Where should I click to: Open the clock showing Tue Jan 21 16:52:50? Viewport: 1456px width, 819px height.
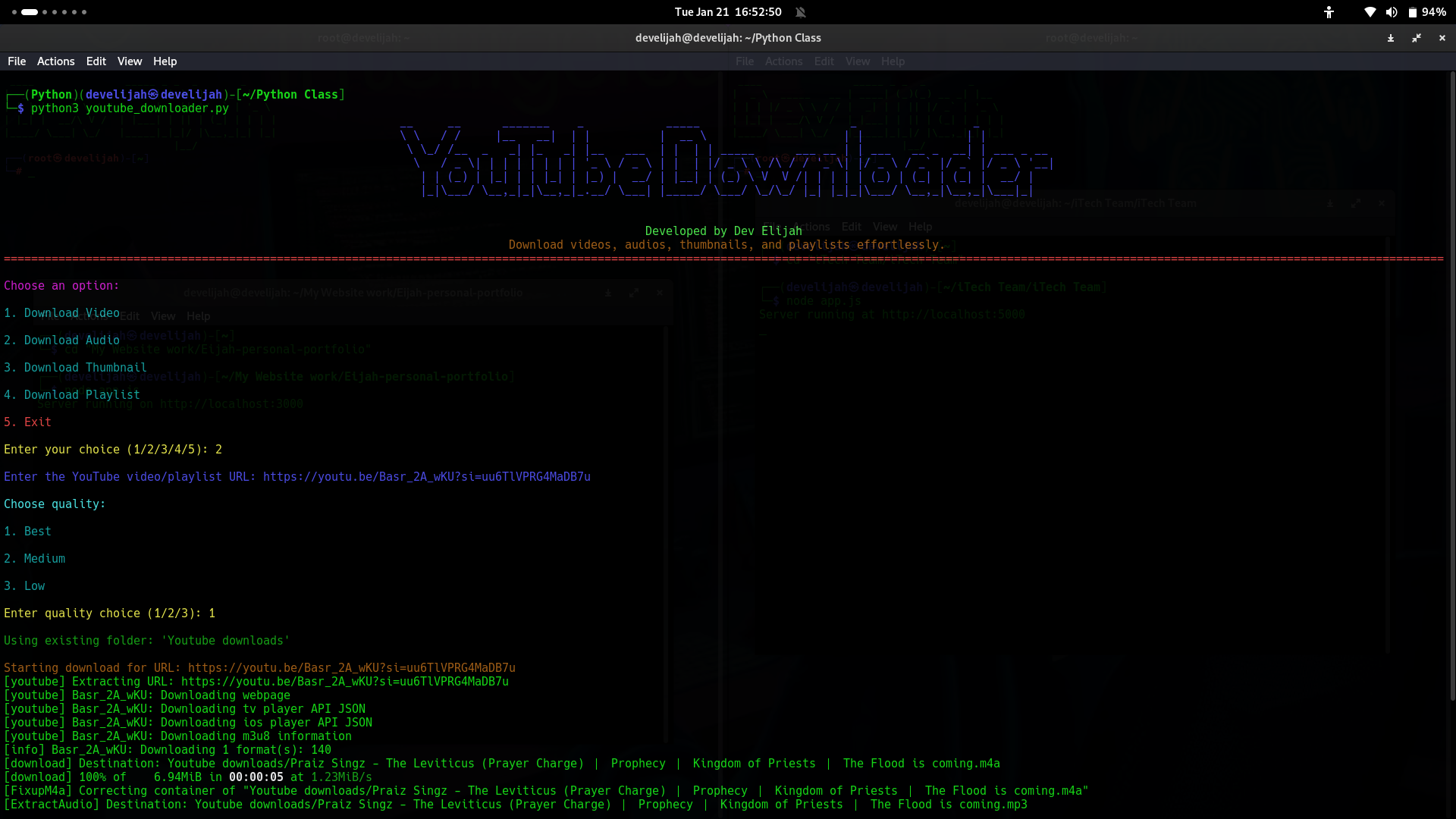tap(728, 12)
